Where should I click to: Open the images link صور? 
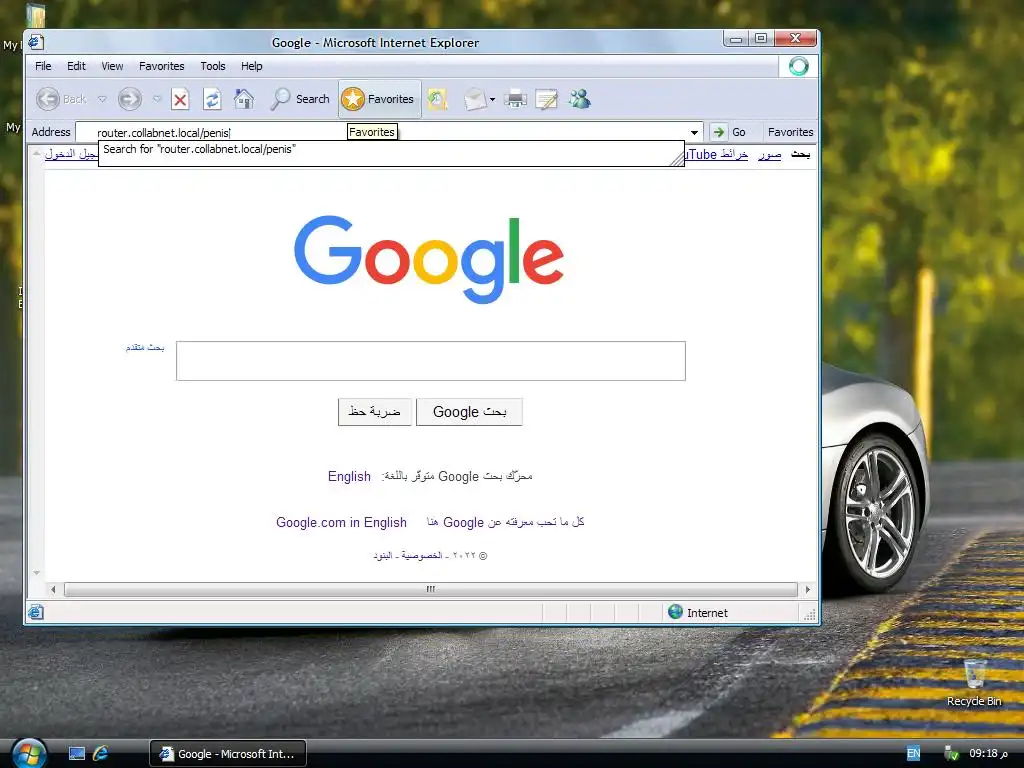(769, 155)
